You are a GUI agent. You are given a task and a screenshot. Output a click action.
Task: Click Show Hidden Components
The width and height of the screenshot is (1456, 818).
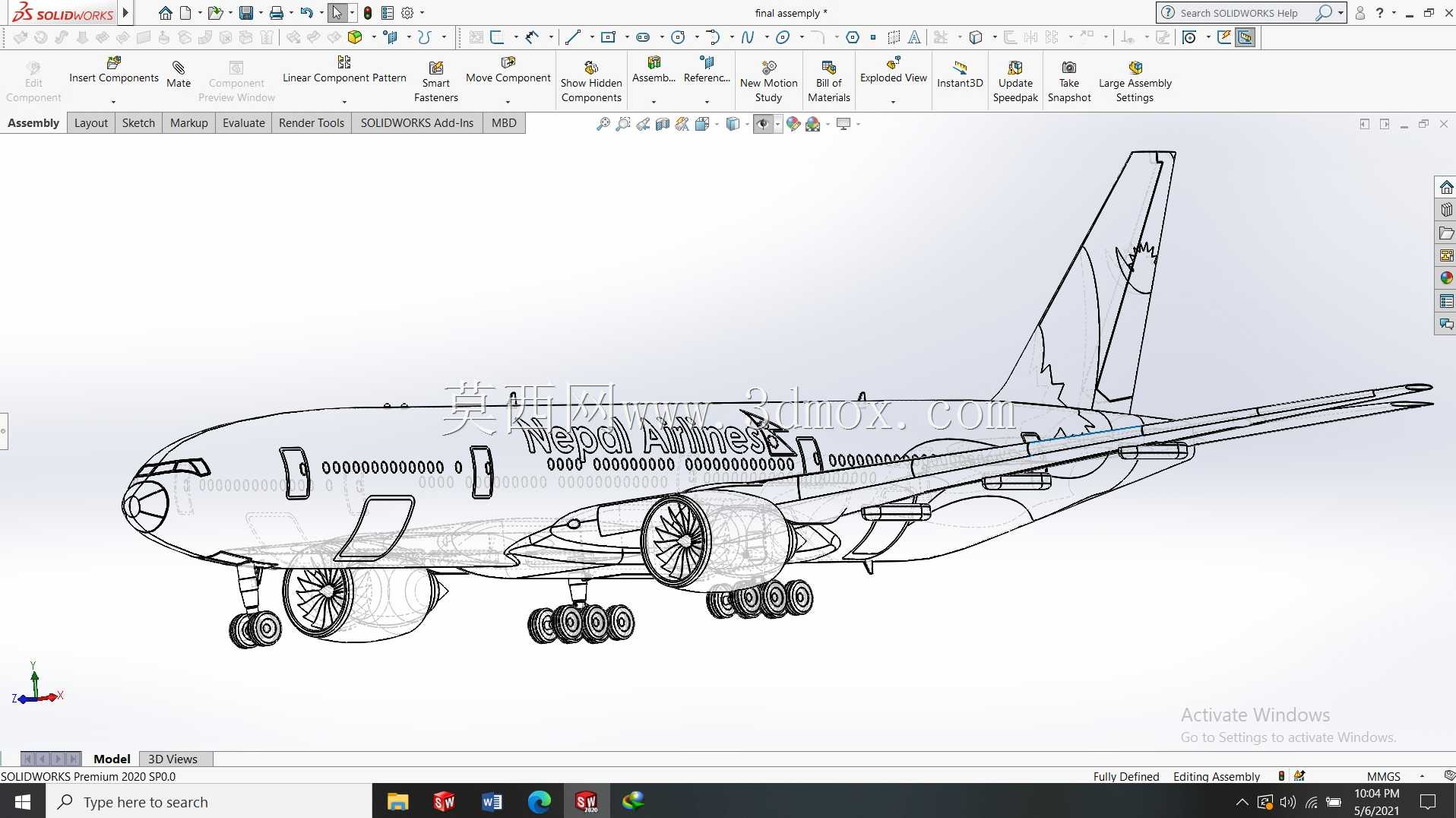(x=591, y=82)
